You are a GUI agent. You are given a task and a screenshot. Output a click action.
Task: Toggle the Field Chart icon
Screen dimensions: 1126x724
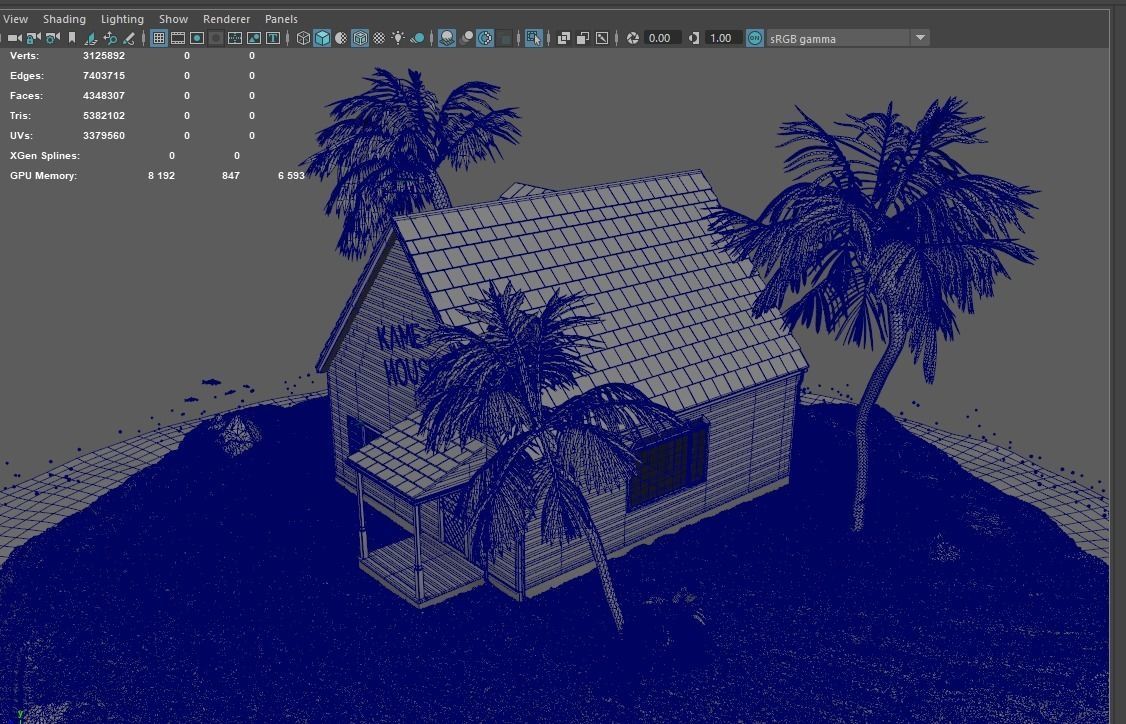pyautogui.click(x=235, y=38)
